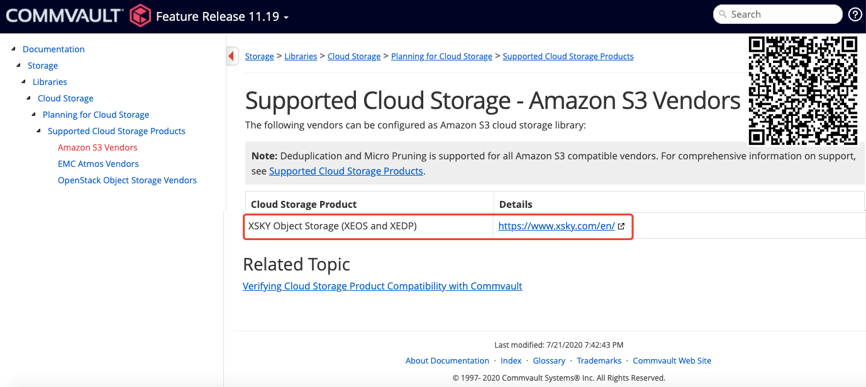Focus the Search input field
The image size is (866, 387).
(x=779, y=15)
